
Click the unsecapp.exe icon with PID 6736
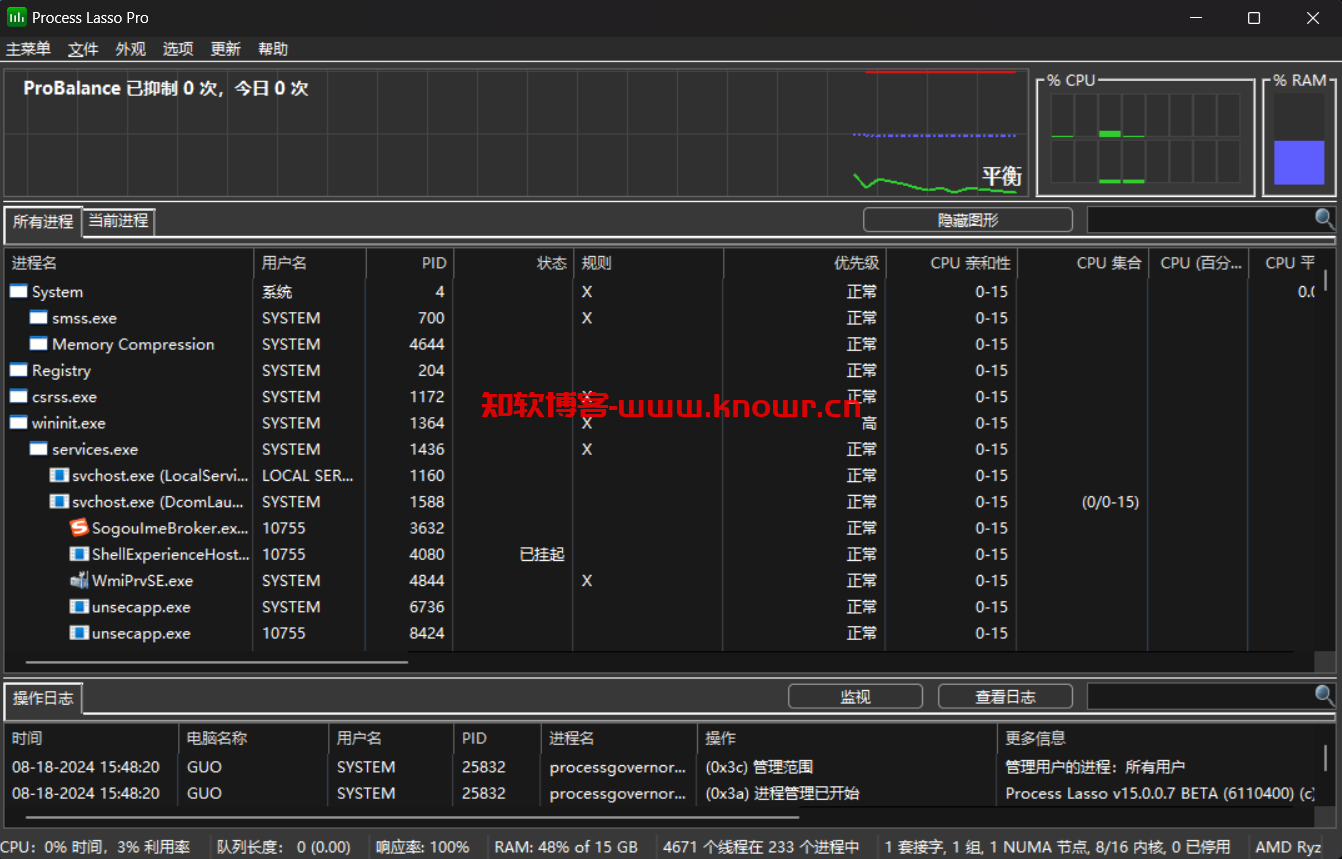[x=79, y=607]
